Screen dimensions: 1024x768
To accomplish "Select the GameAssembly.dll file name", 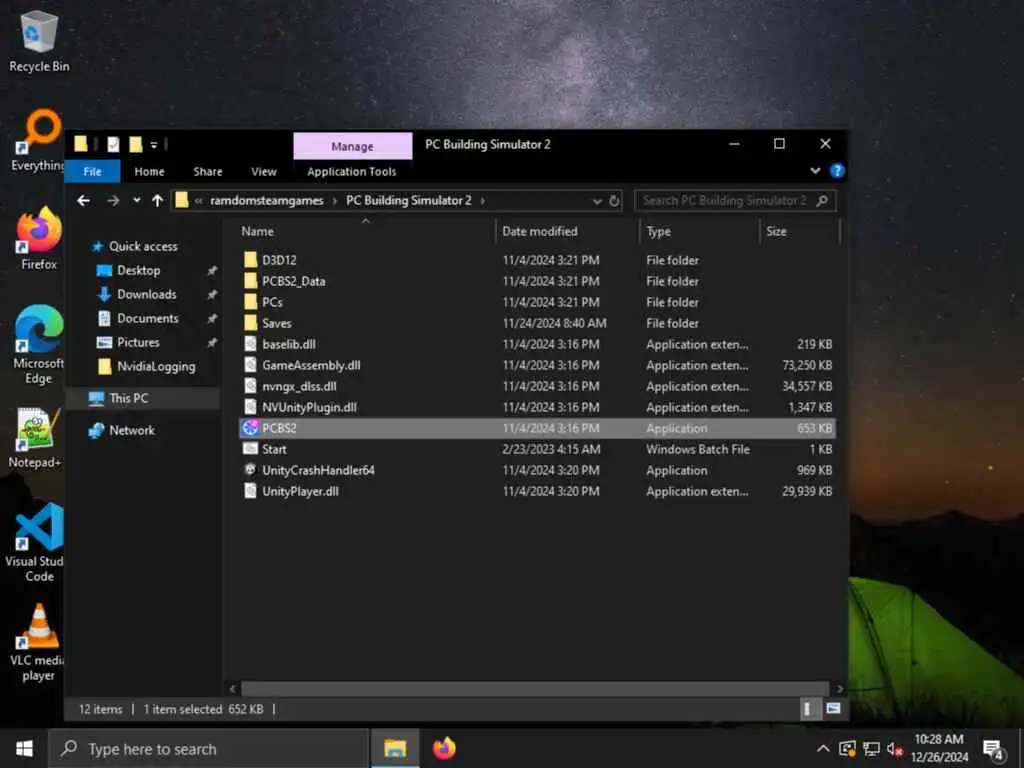I will pyautogui.click(x=311, y=365).
